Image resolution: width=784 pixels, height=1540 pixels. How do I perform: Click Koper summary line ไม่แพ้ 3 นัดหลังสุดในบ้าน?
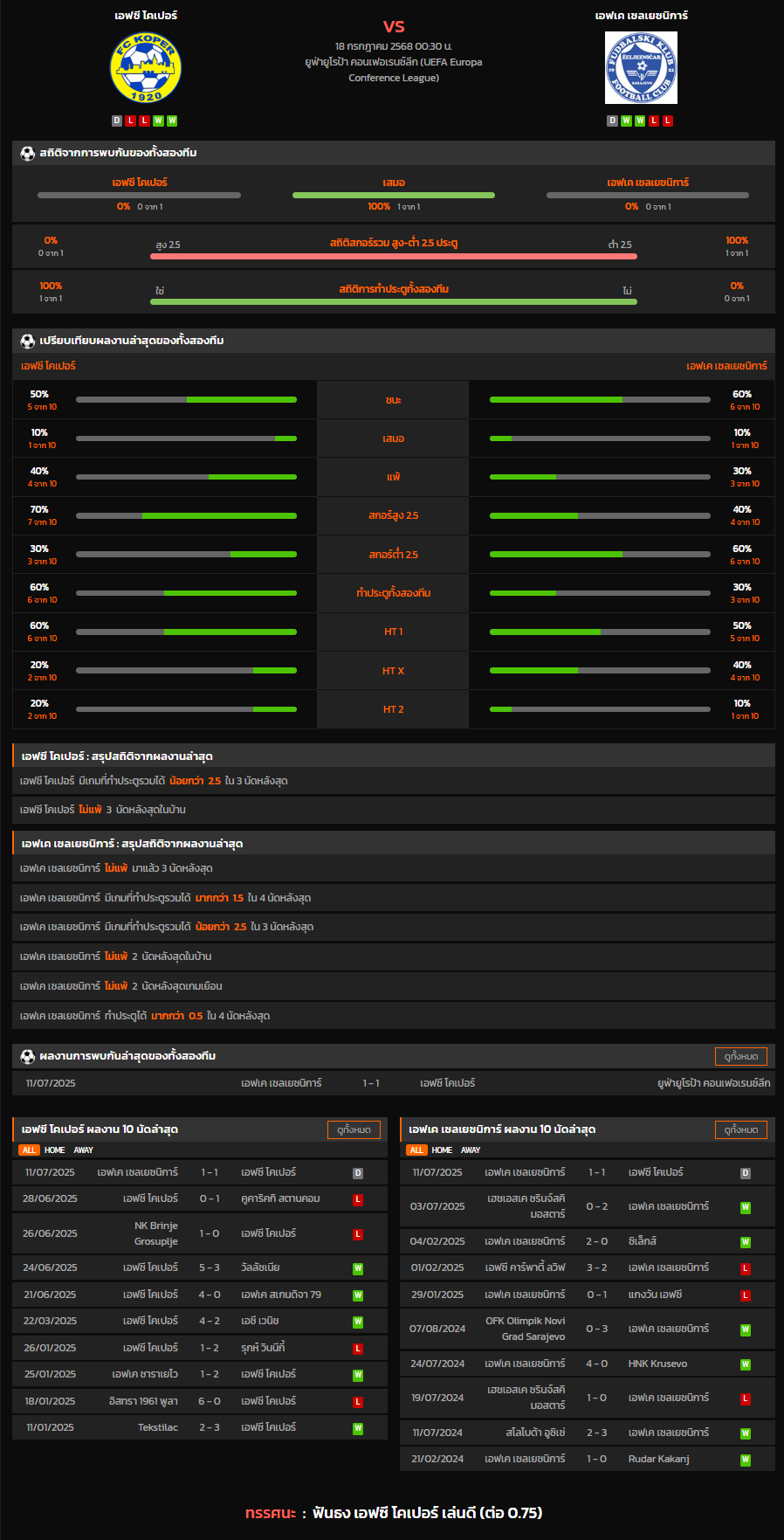pyautogui.click(x=394, y=810)
